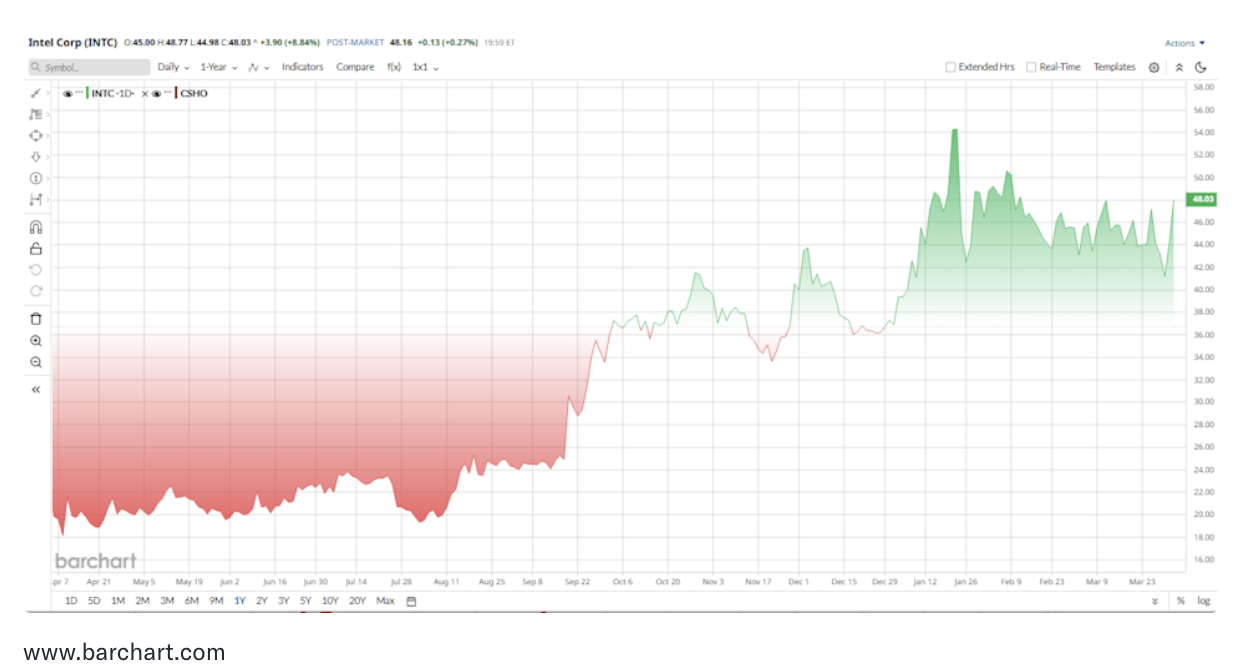
Task: Switch to dark mode moon icon
Action: (x=1201, y=67)
